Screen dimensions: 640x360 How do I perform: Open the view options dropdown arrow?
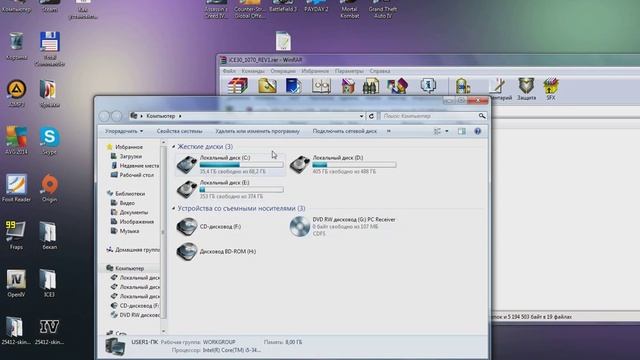click(x=447, y=131)
